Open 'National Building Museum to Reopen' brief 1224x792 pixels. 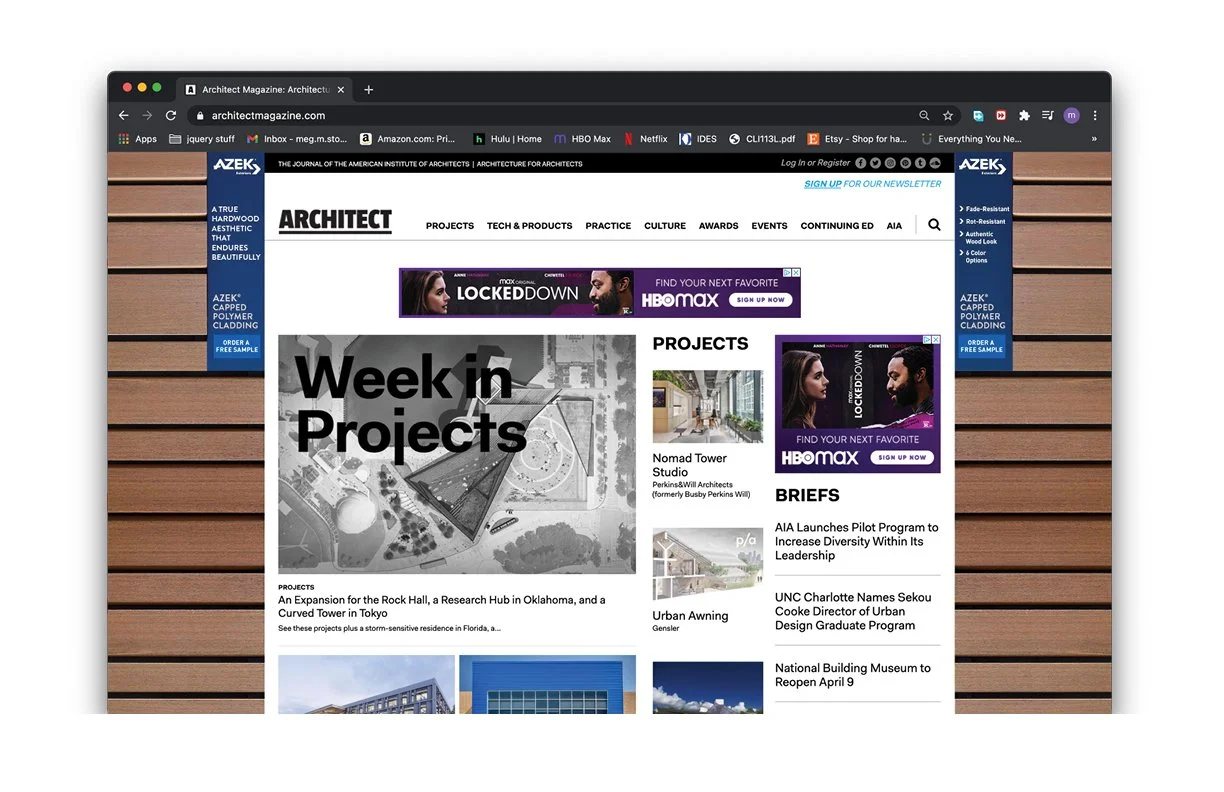tap(853, 675)
